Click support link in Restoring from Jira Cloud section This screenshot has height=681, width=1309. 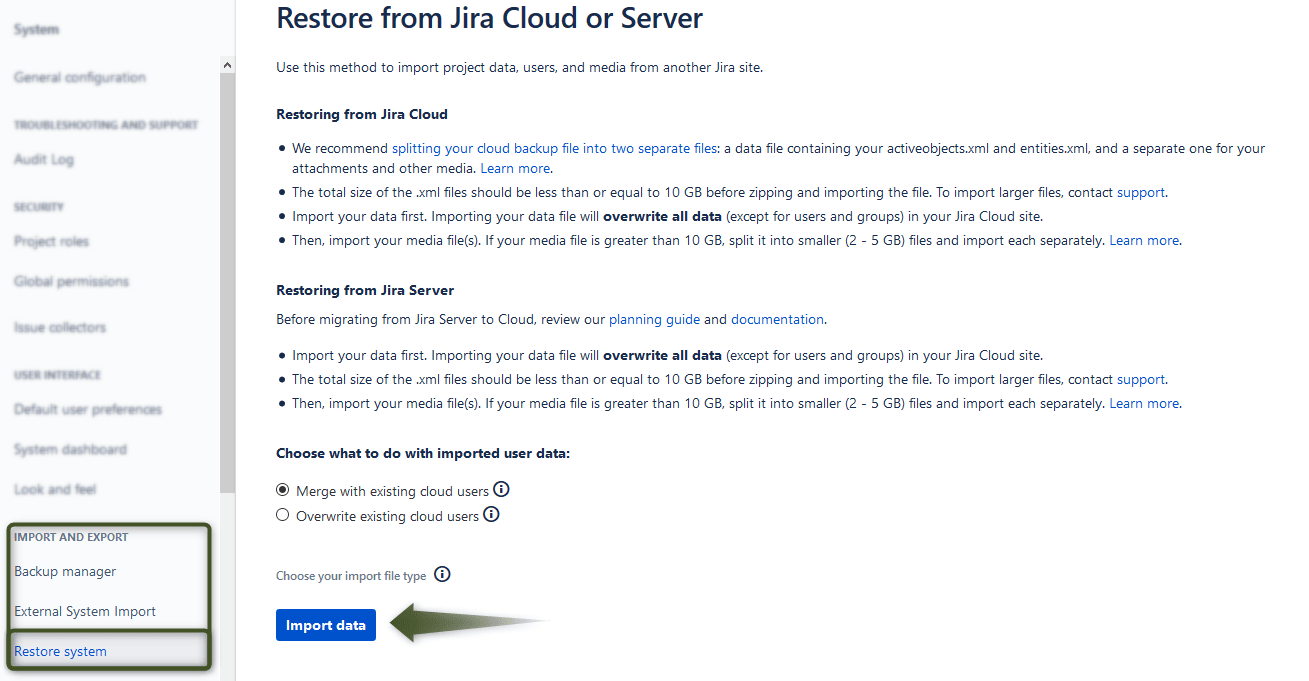(x=1141, y=192)
